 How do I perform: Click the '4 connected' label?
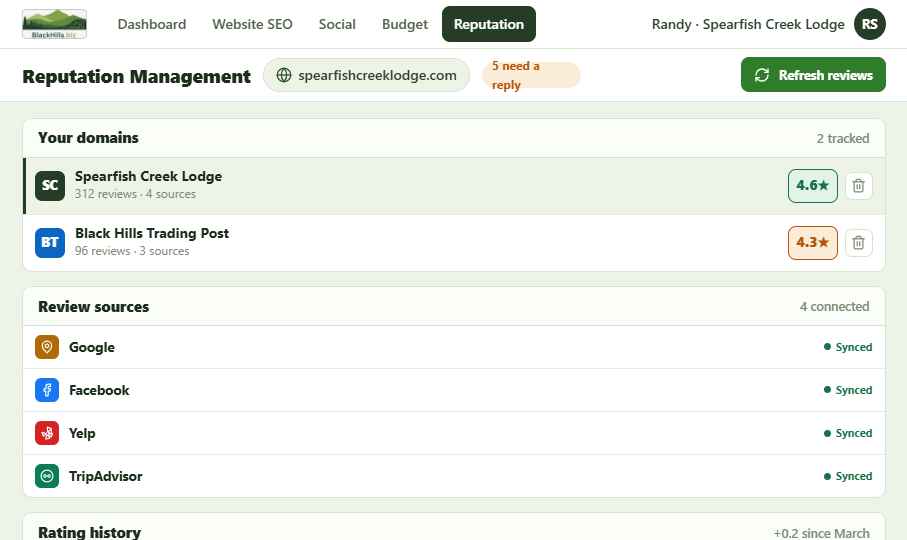834,306
